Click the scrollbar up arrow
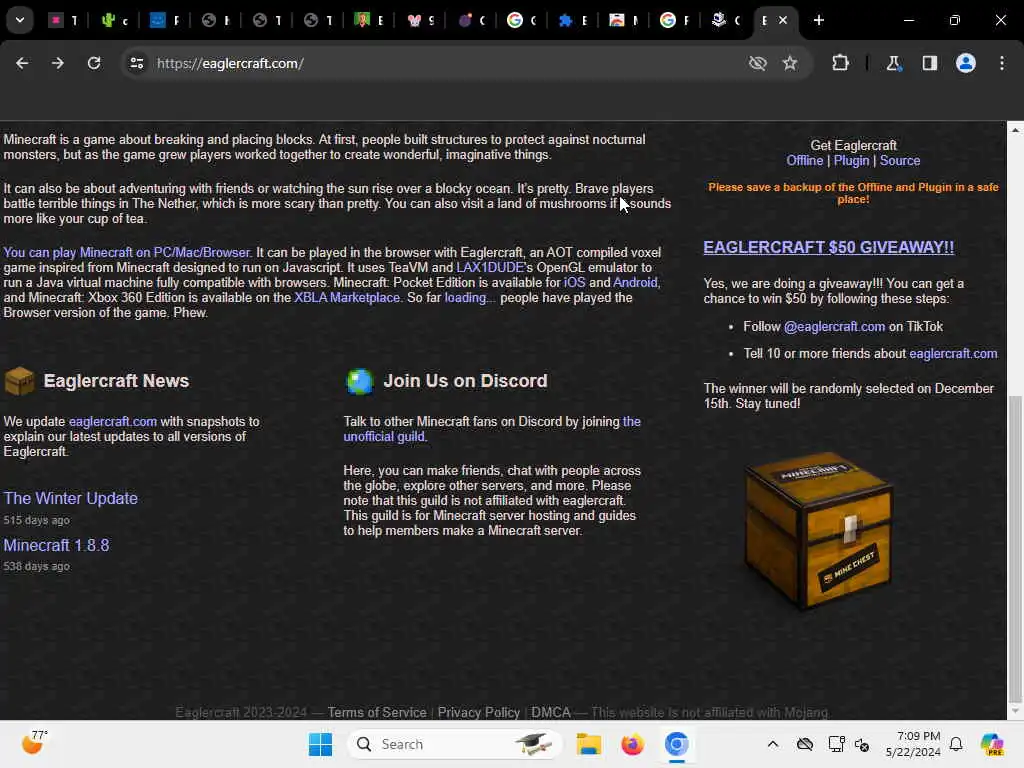 click(1015, 130)
